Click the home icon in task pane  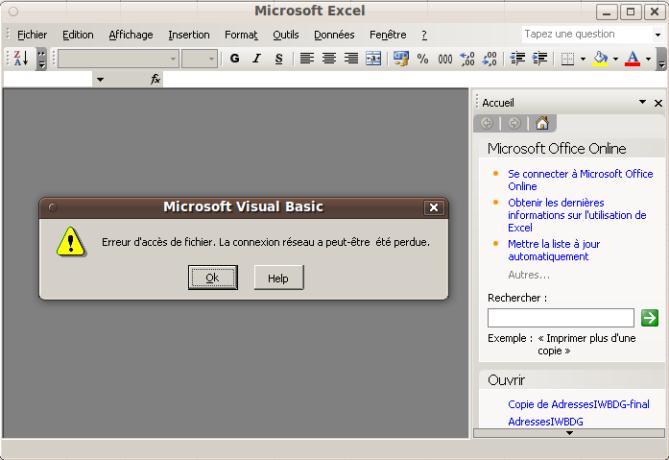[542, 123]
